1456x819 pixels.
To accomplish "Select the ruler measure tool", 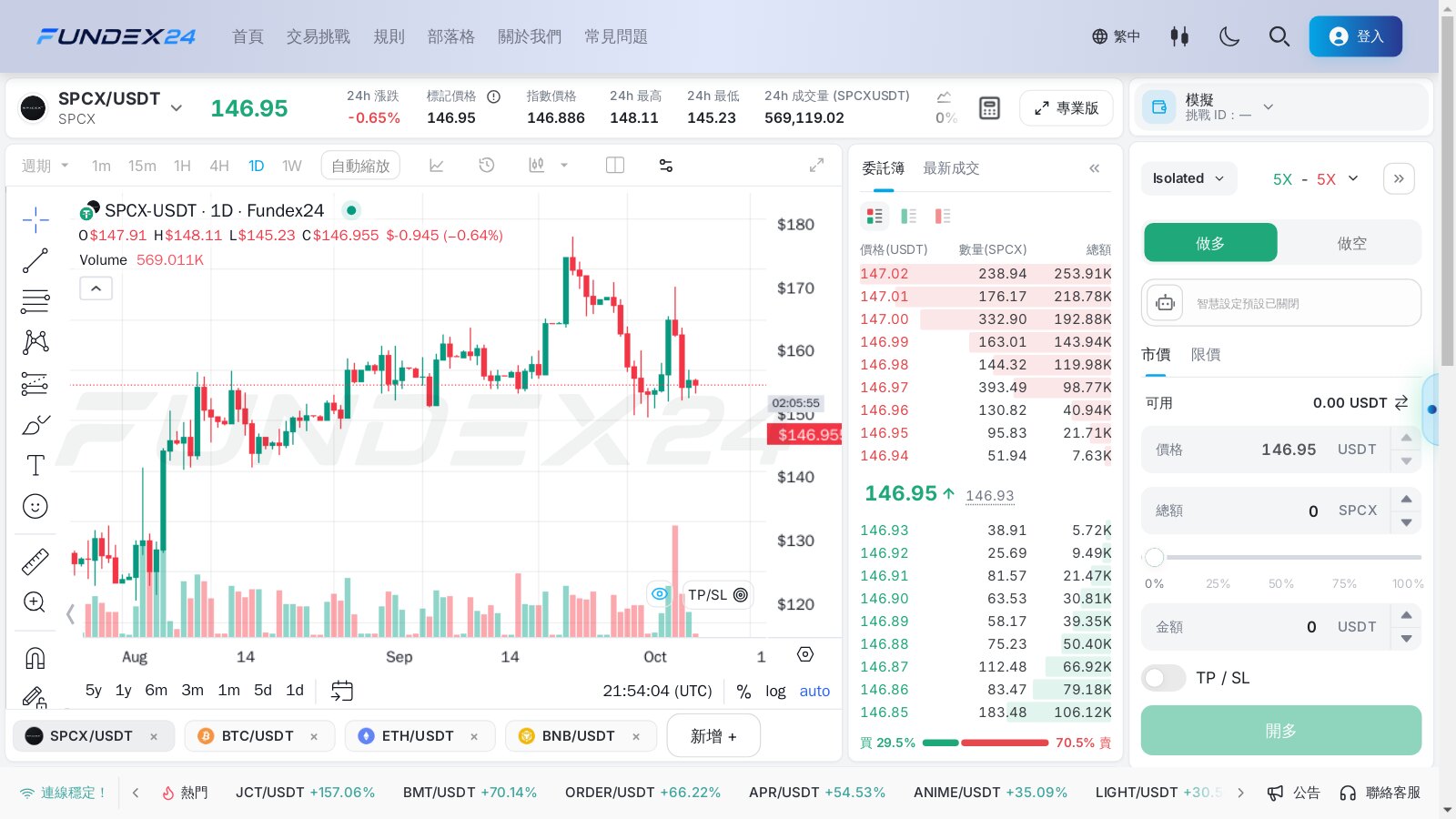I will pyautogui.click(x=35, y=561).
